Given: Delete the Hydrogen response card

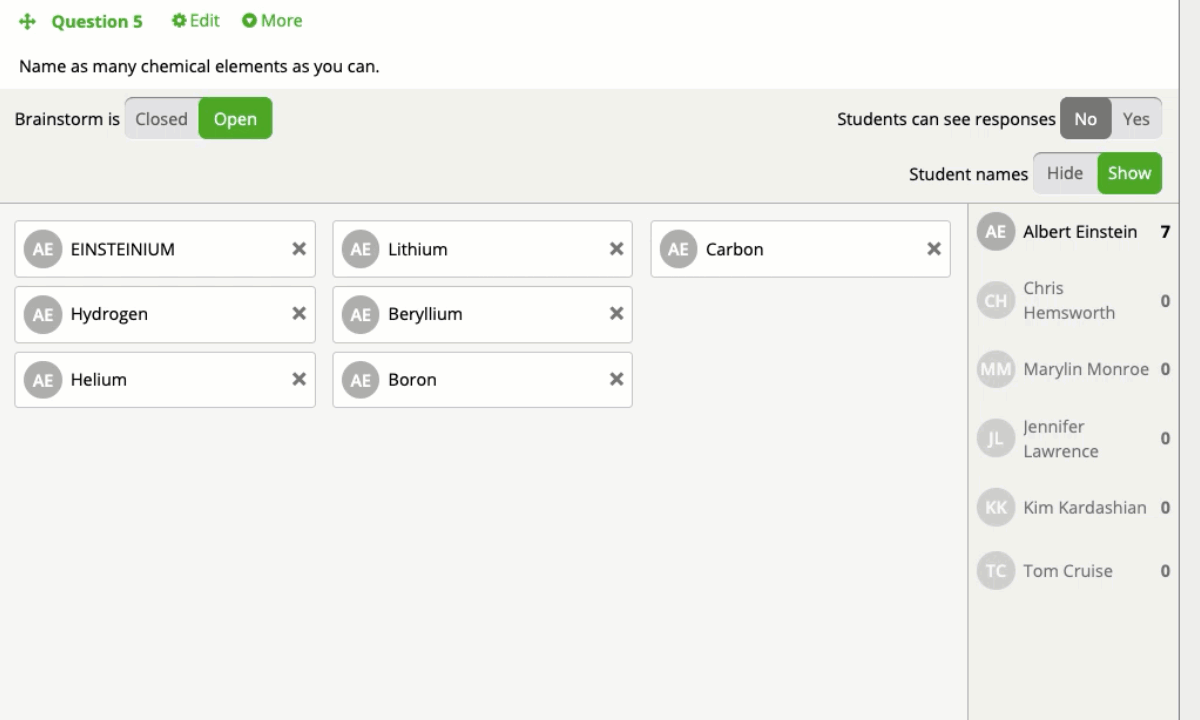Looking at the screenshot, I should click(x=298, y=314).
